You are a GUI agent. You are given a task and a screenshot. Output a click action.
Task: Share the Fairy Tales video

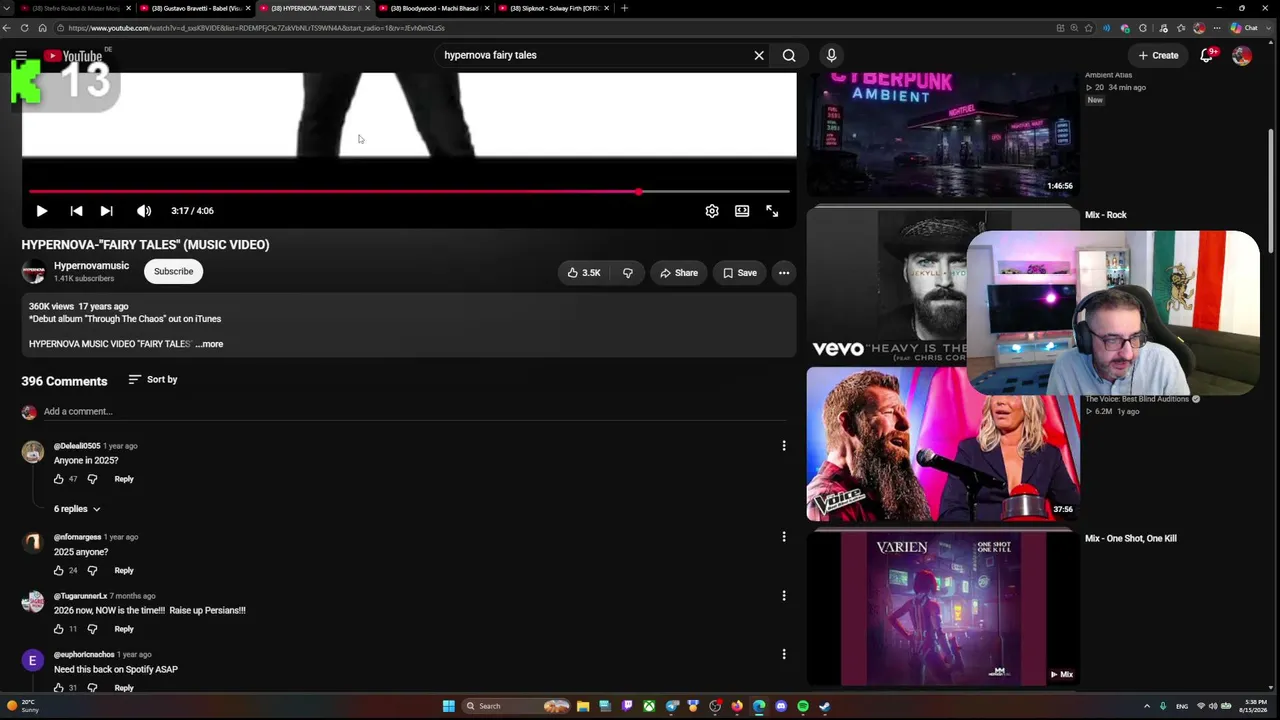coord(679,273)
